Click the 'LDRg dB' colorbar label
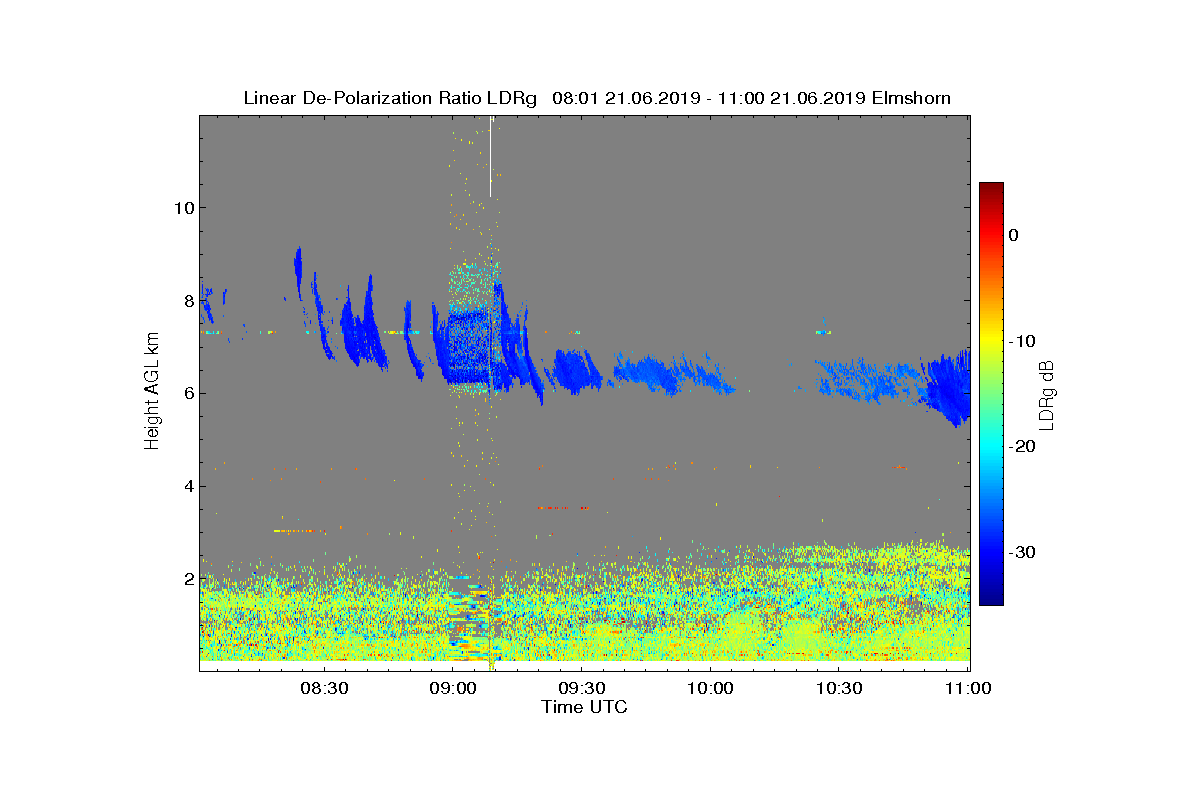 tap(1047, 394)
